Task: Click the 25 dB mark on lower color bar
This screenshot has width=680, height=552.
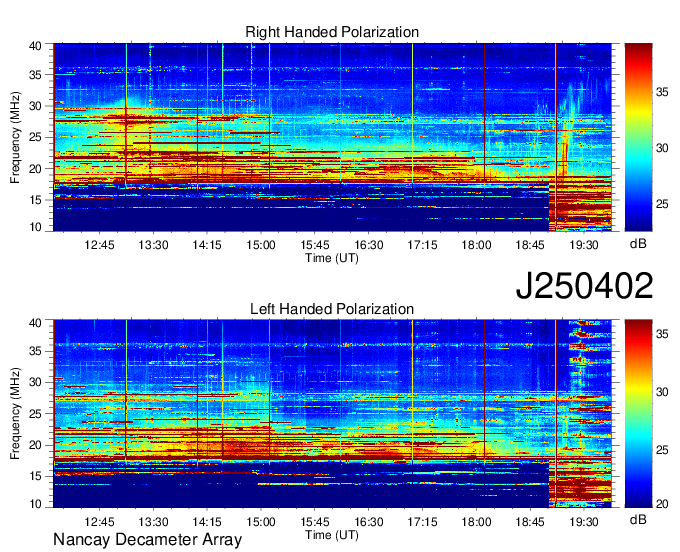Action: click(662, 450)
